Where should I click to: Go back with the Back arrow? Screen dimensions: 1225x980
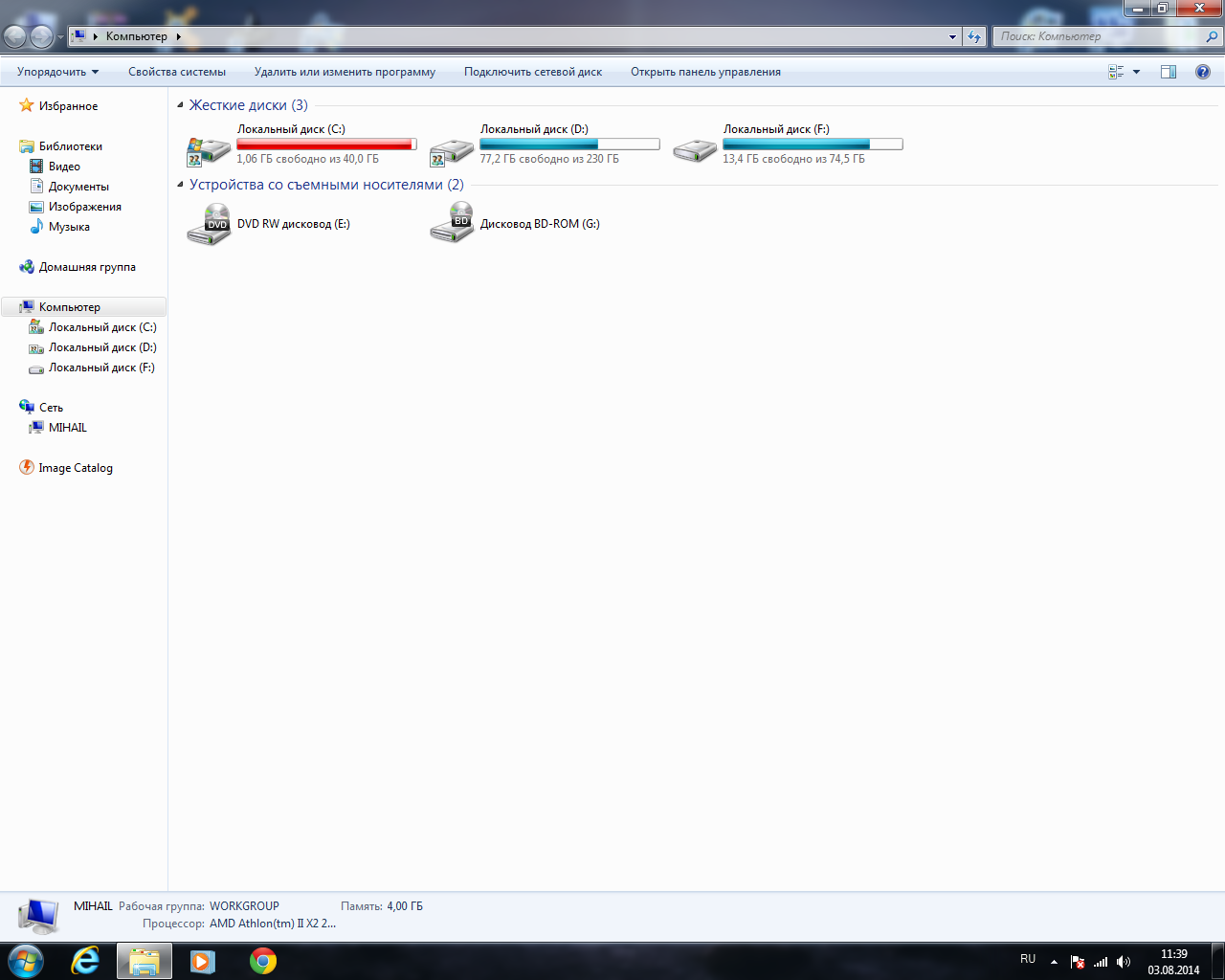(15, 36)
